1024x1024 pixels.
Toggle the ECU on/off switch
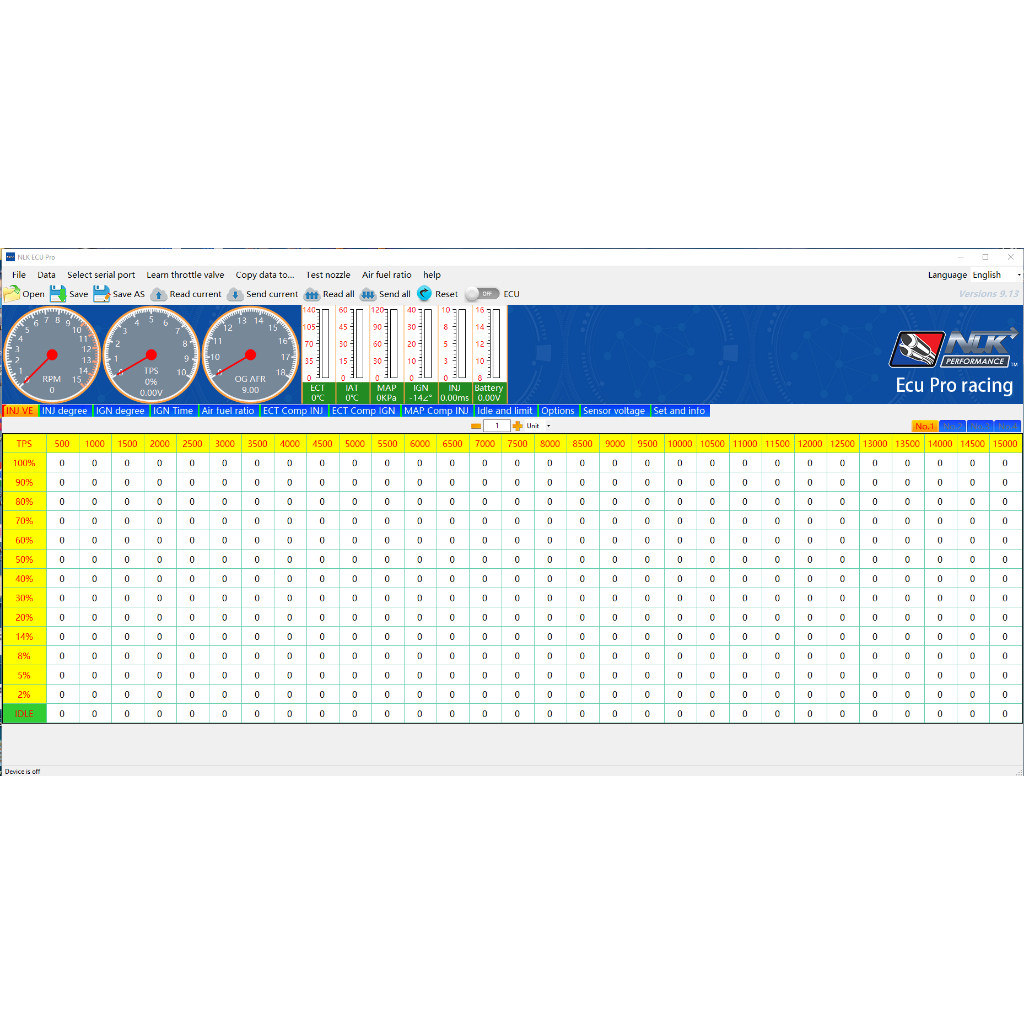point(482,294)
